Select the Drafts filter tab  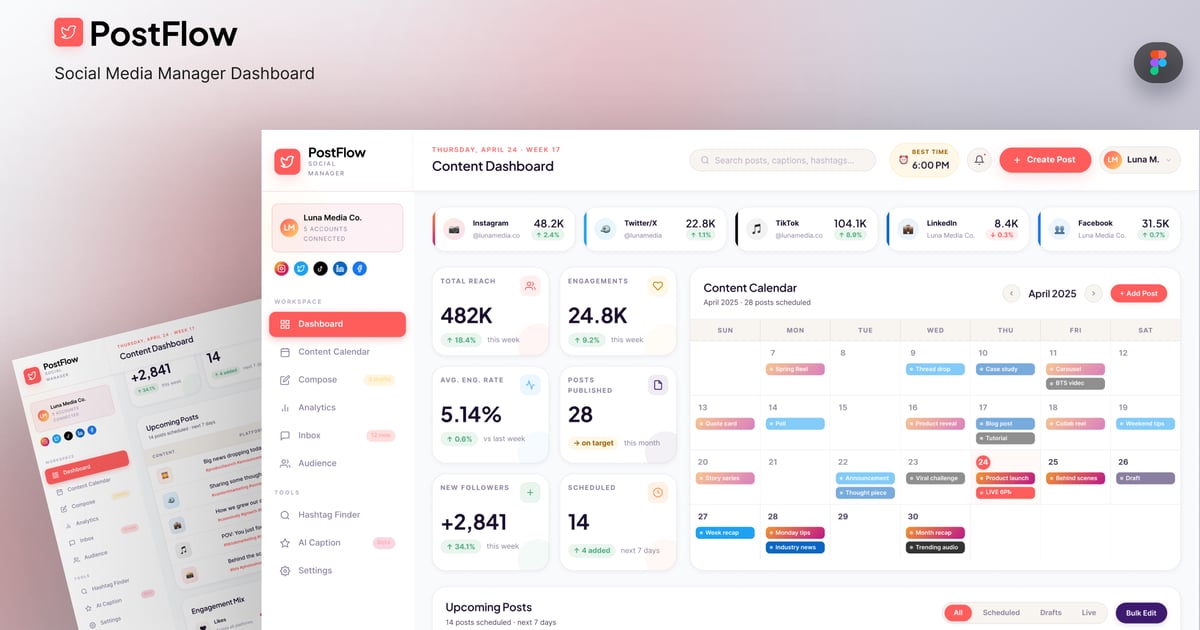coord(1051,613)
